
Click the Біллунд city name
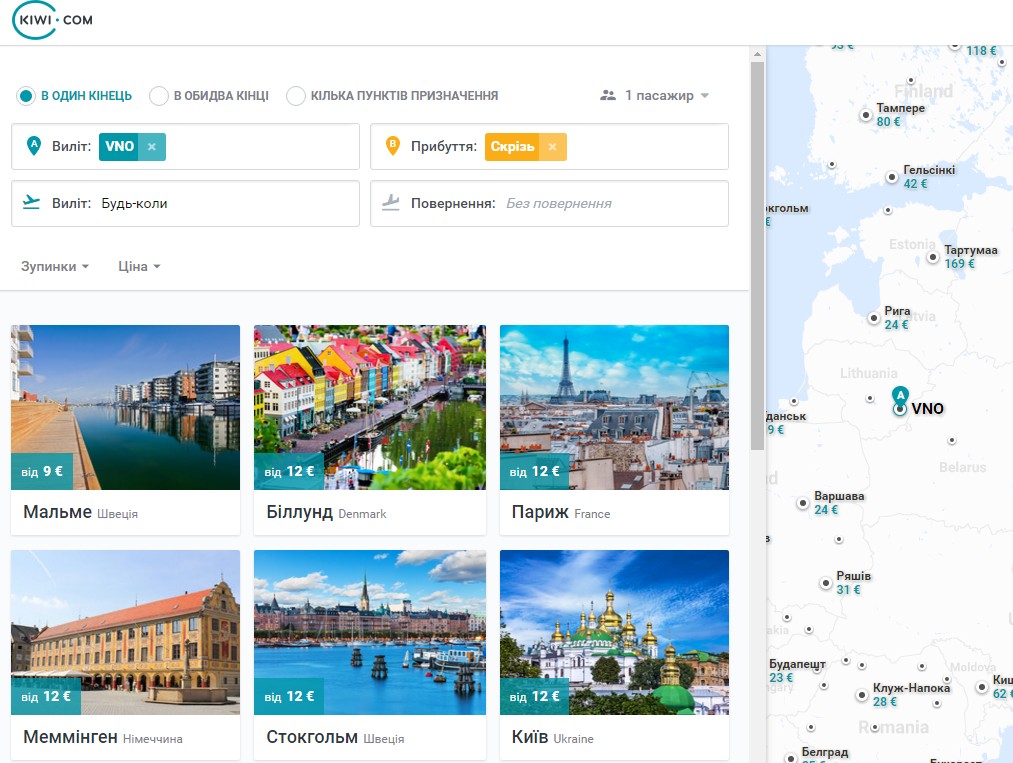tap(300, 512)
